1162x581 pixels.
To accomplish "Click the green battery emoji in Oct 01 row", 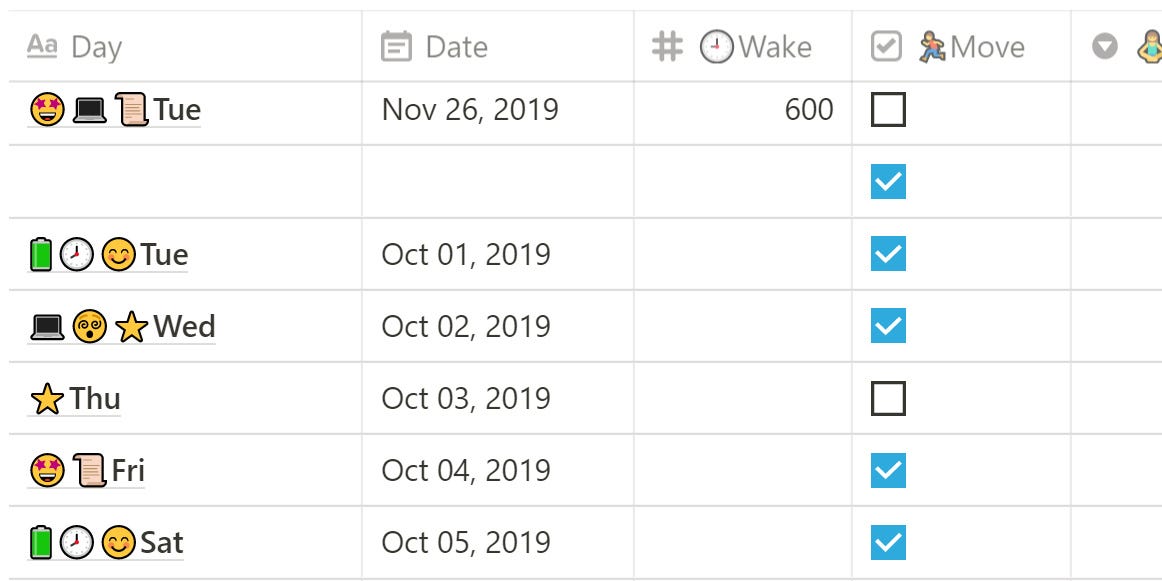I will 42,254.
